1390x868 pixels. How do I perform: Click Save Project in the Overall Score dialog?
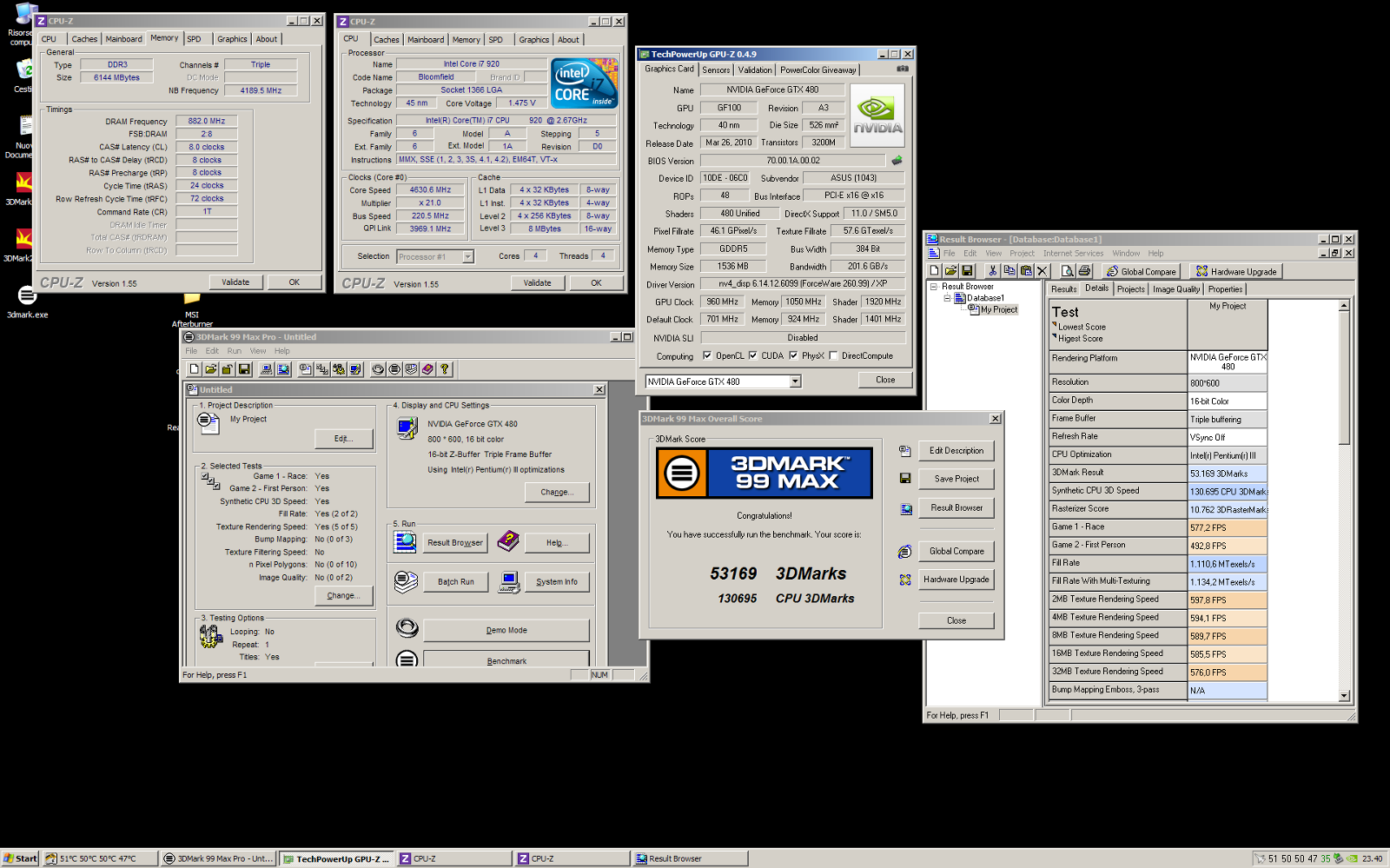(x=956, y=479)
